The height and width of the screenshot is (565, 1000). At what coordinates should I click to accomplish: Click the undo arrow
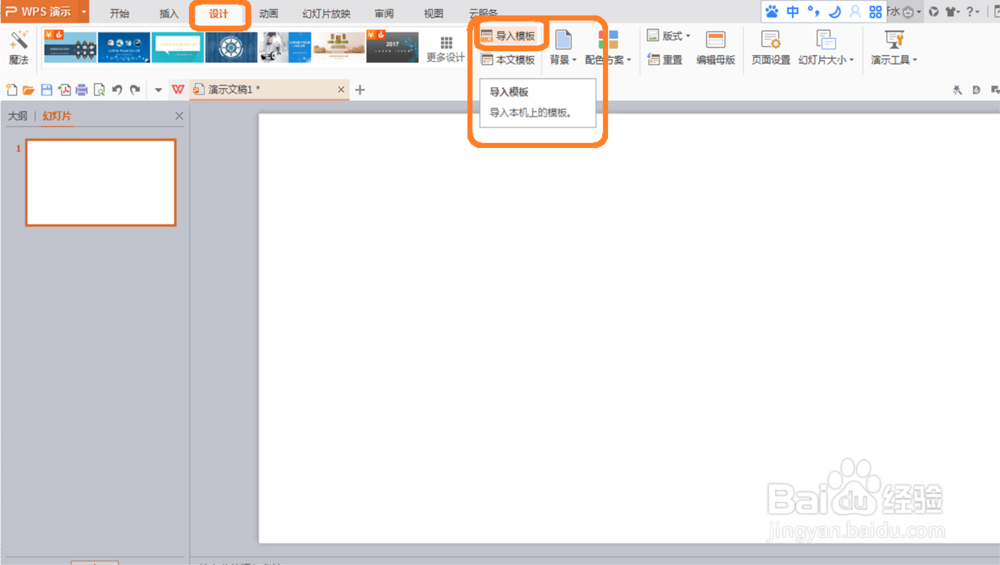[117, 90]
